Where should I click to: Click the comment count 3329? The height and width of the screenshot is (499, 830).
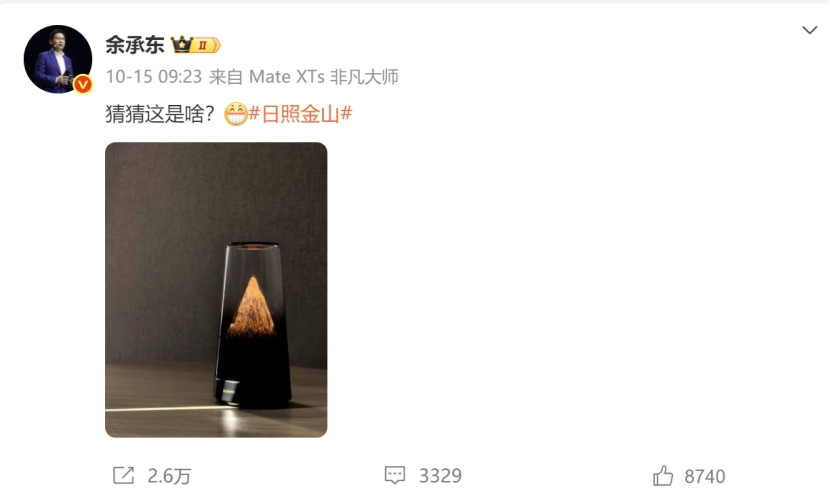pyautogui.click(x=440, y=476)
